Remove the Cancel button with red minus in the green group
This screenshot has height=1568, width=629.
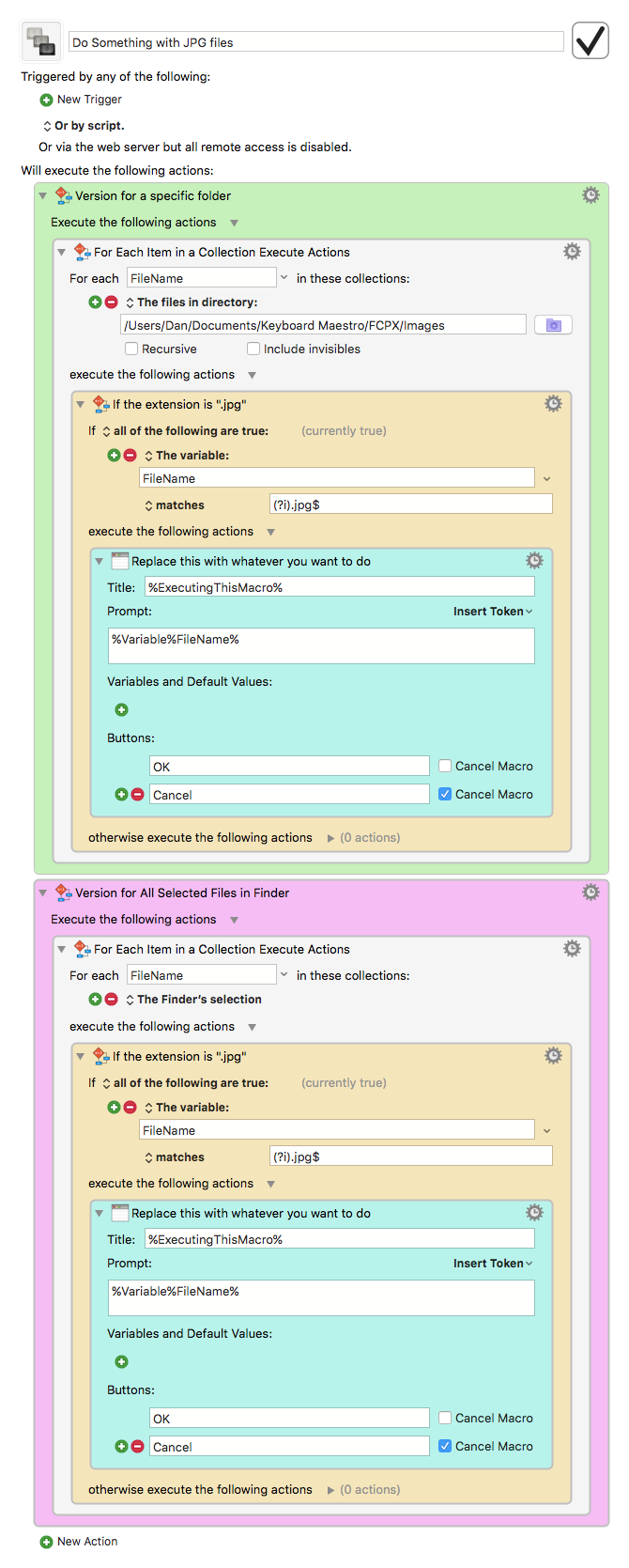pos(137,795)
